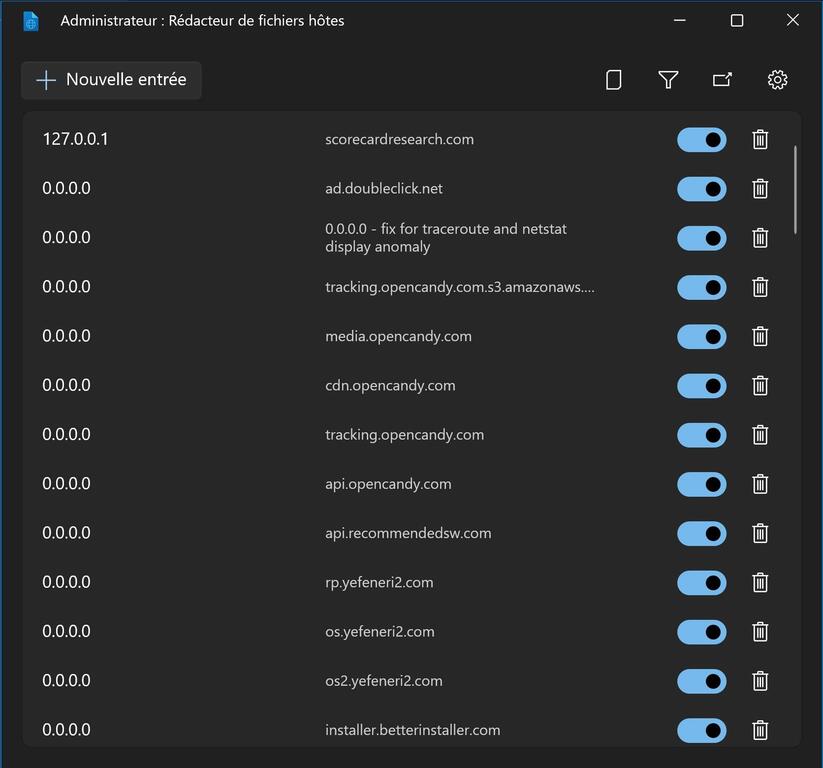This screenshot has width=823, height=768.
Task: Delete the tracking.opencandy.com entry
Action: (760, 435)
